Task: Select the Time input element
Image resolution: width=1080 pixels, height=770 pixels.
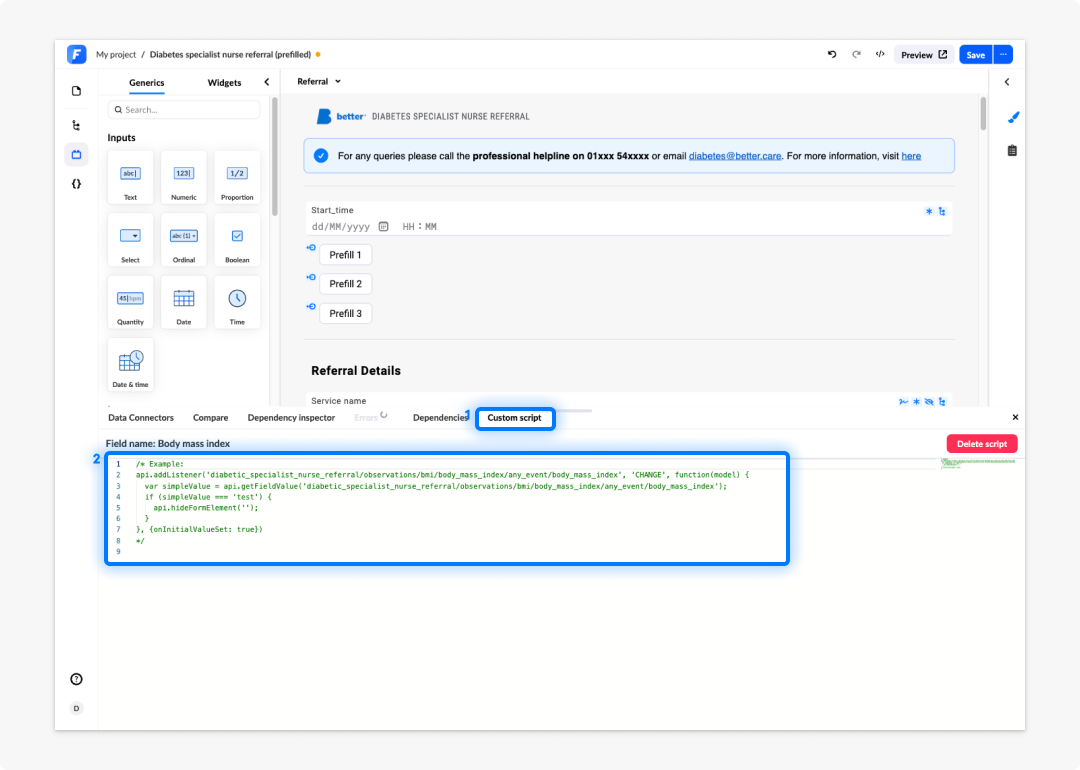Action: (x=237, y=302)
